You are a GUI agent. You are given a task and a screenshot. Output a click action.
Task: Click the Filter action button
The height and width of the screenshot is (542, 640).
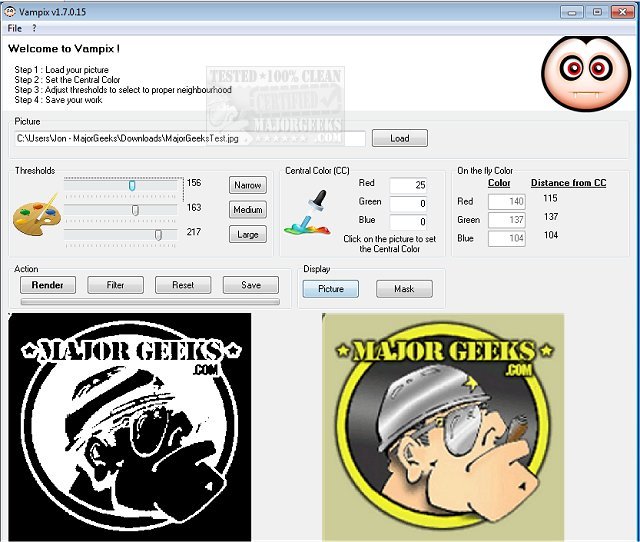(116, 285)
